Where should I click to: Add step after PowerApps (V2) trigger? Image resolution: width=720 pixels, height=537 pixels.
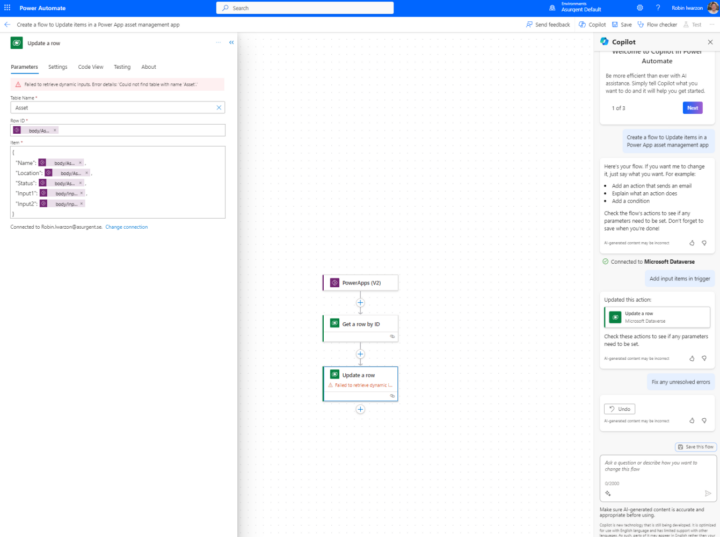(x=360, y=303)
